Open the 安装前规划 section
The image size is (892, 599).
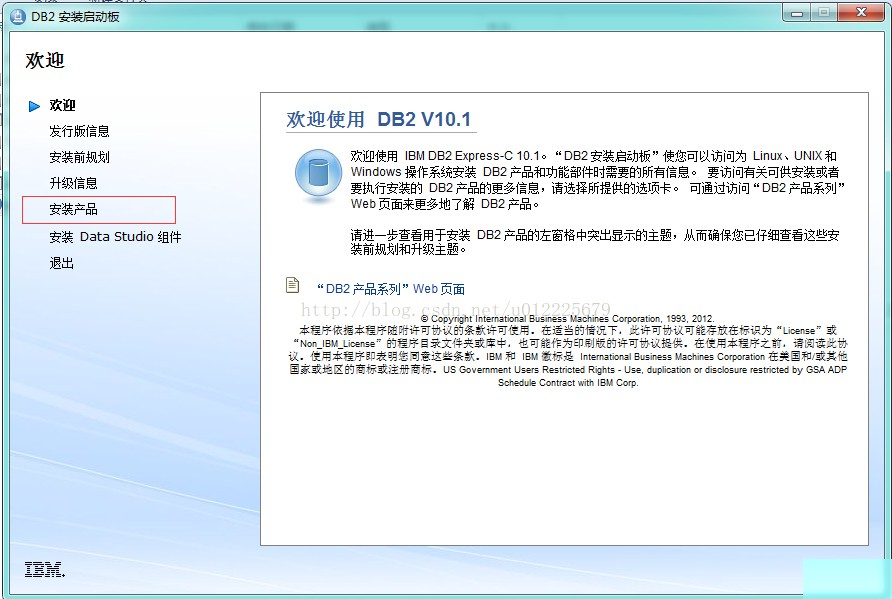(79, 158)
